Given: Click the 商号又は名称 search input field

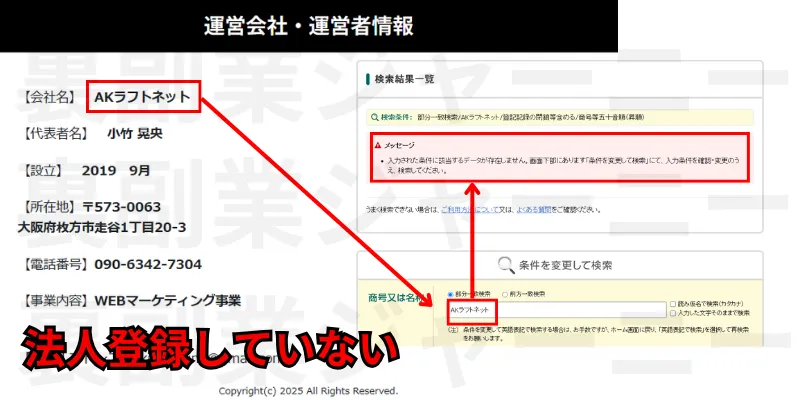Looking at the screenshot, I should click(558, 309).
